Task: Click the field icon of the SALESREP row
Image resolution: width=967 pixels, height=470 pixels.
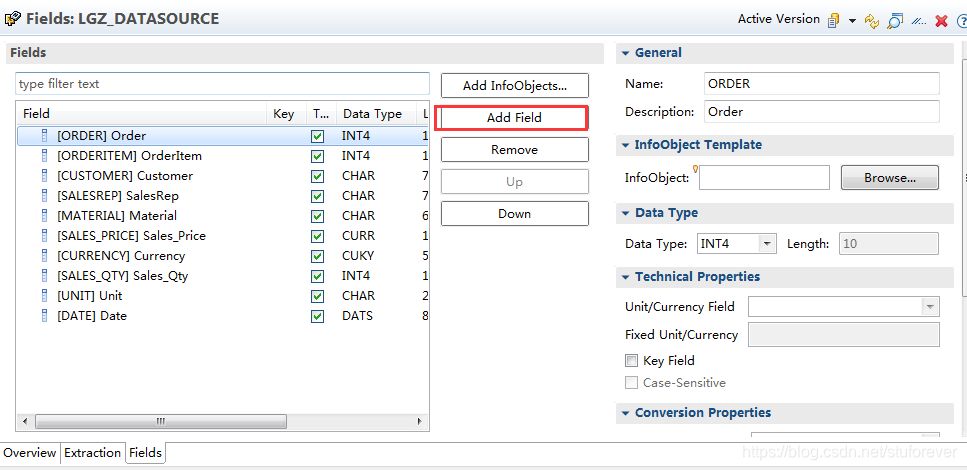Action: click(x=44, y=196)
